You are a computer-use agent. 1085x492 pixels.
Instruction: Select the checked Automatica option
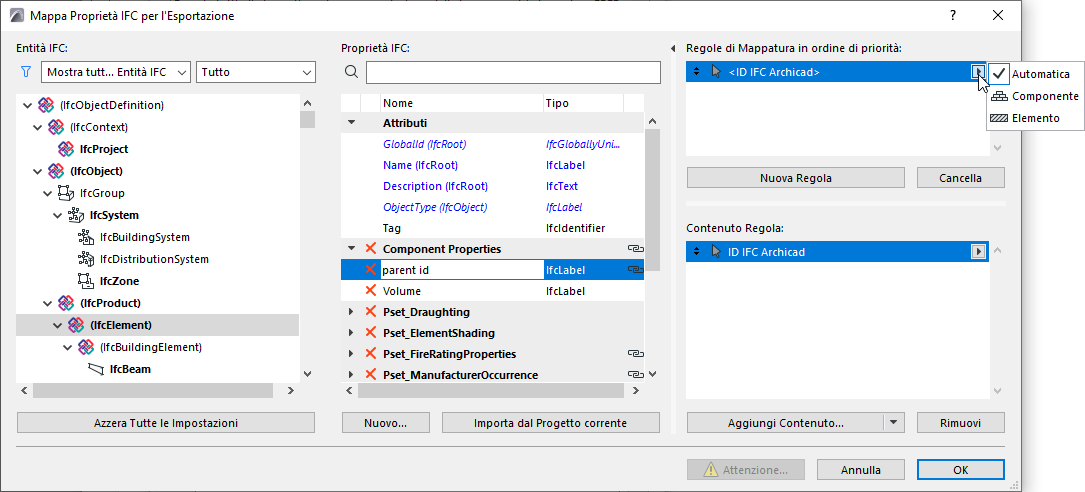point(1039,74)
